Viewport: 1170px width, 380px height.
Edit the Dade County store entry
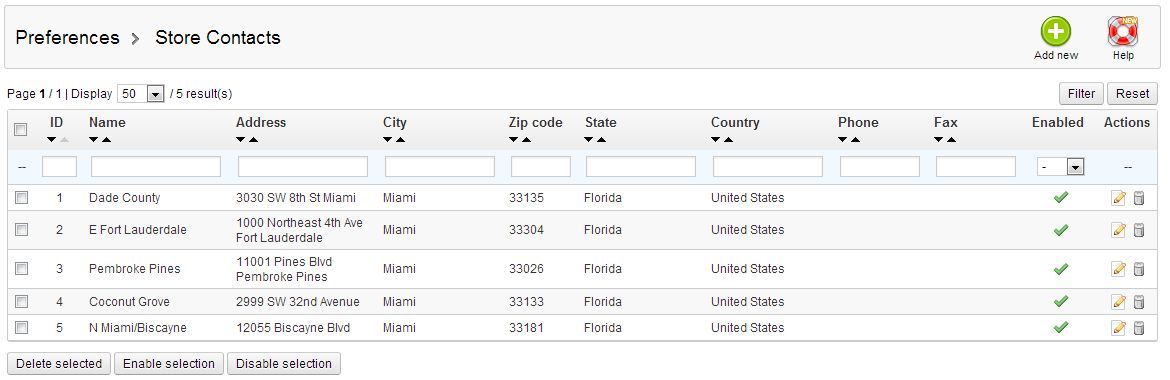[x=1119, y=198]
